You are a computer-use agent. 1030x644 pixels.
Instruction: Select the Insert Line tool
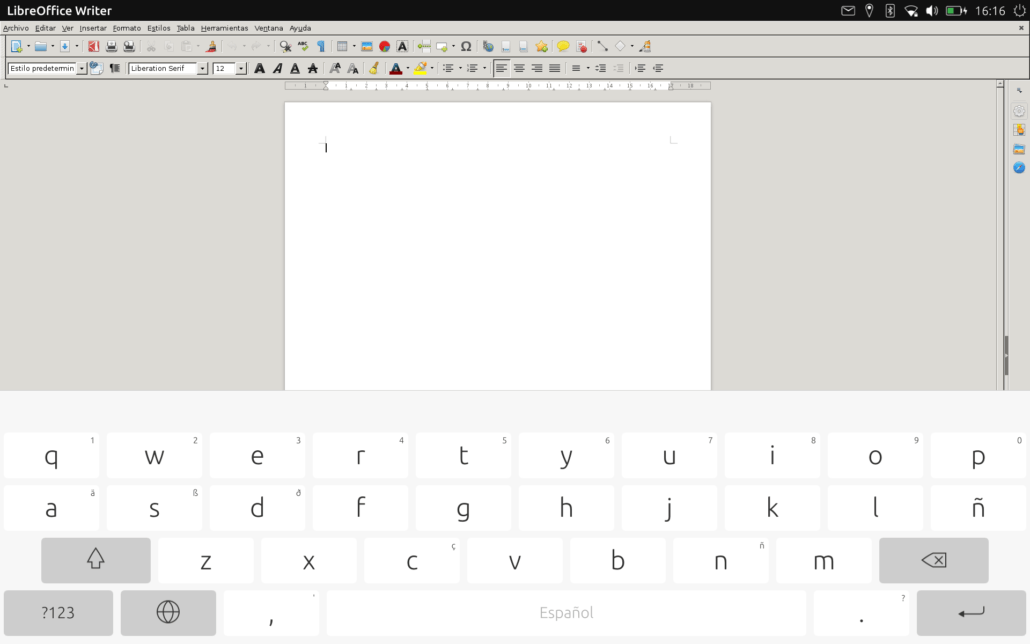[602, 46]
